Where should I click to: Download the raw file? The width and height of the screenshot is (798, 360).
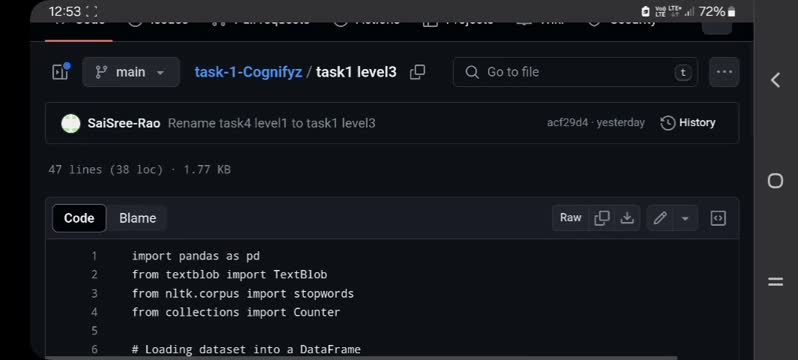click(627, 218)
